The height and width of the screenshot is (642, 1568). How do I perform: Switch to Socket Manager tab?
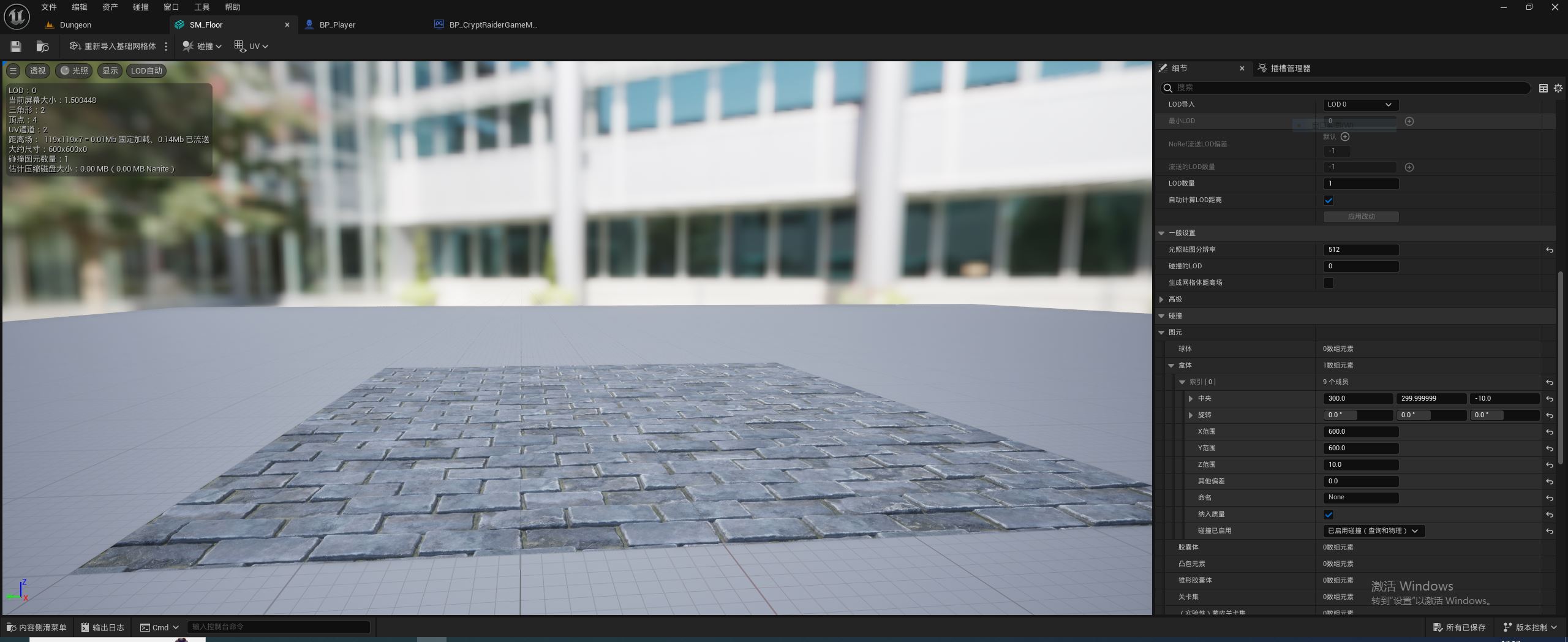[1284, 68]
